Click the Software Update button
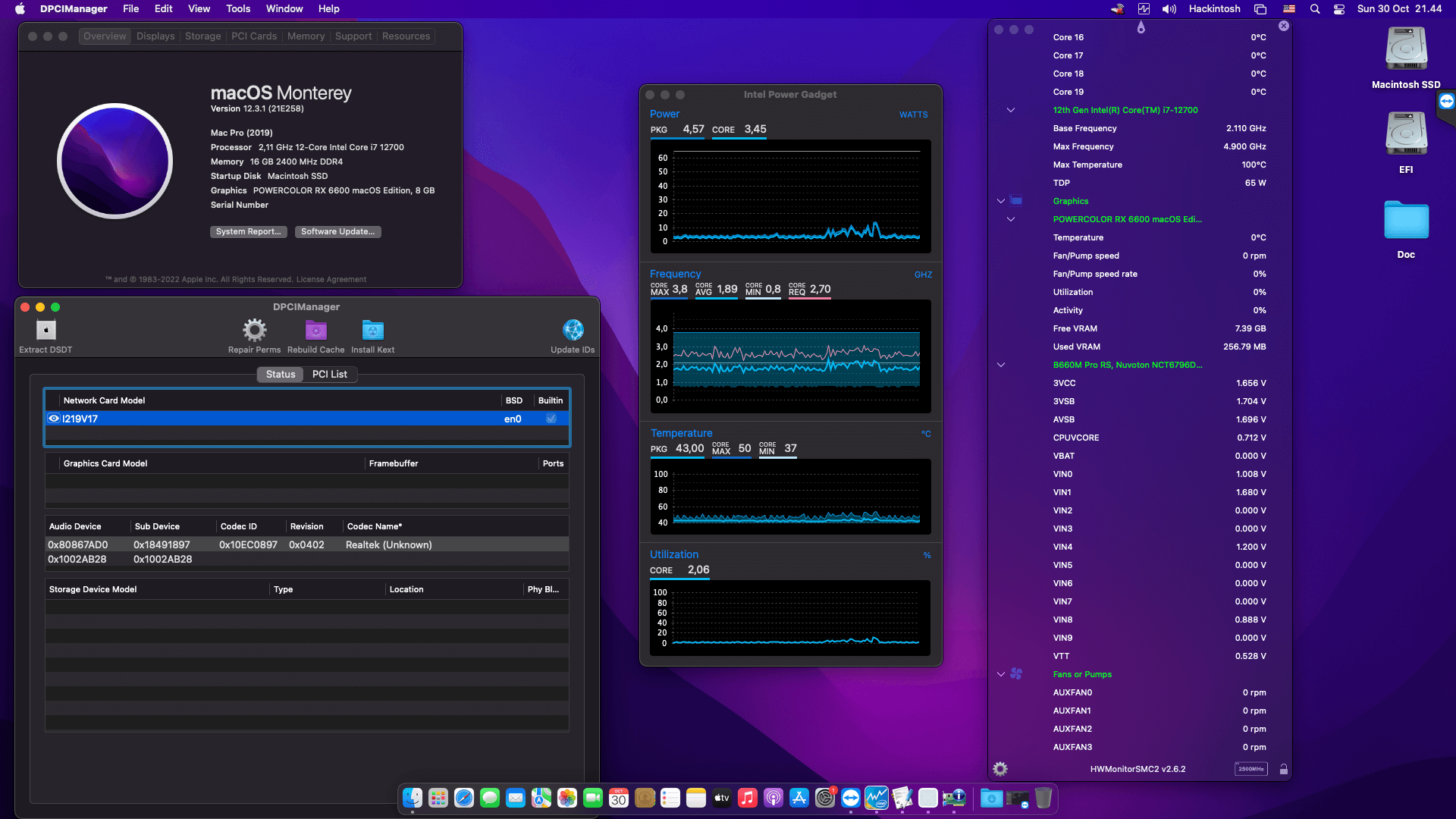The height and width of the screenshot is (819, 1456). (337, 232)
